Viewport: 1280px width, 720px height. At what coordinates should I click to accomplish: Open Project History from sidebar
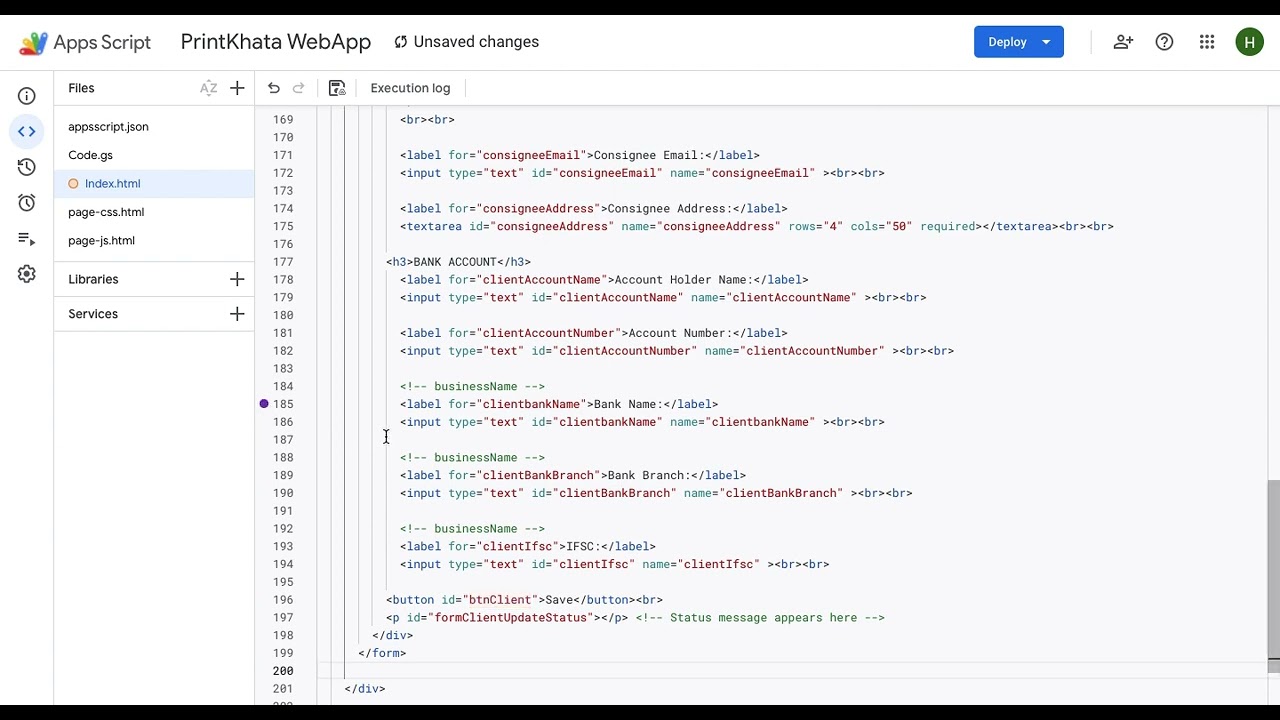tap(27, 167)
